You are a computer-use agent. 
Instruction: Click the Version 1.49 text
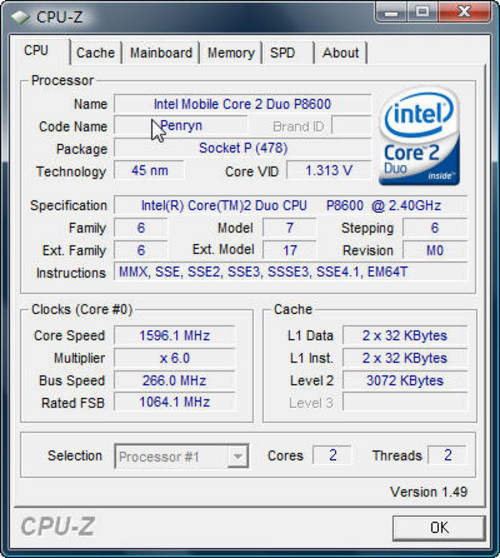428,492
